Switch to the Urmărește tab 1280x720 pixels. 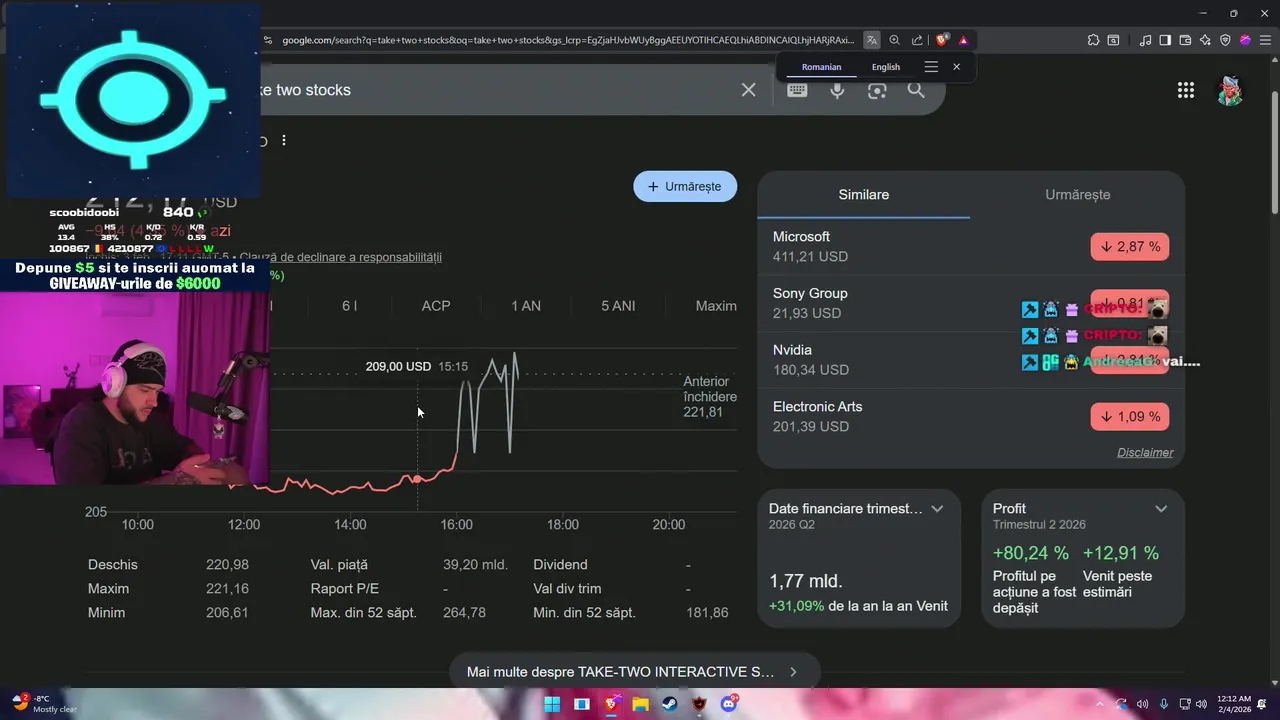[1078, 195]
